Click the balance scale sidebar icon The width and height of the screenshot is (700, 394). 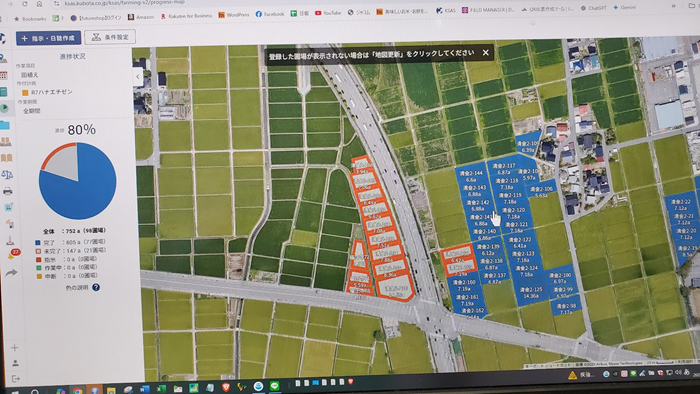tap(7, 174)
